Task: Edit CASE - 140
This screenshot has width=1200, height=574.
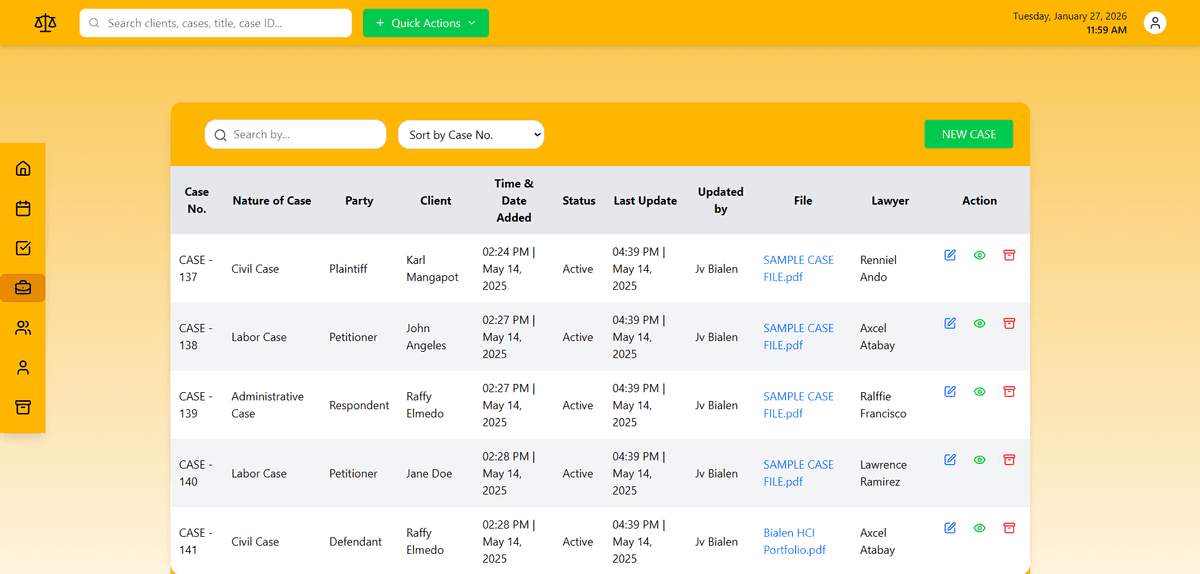Action: pos(950,459)
